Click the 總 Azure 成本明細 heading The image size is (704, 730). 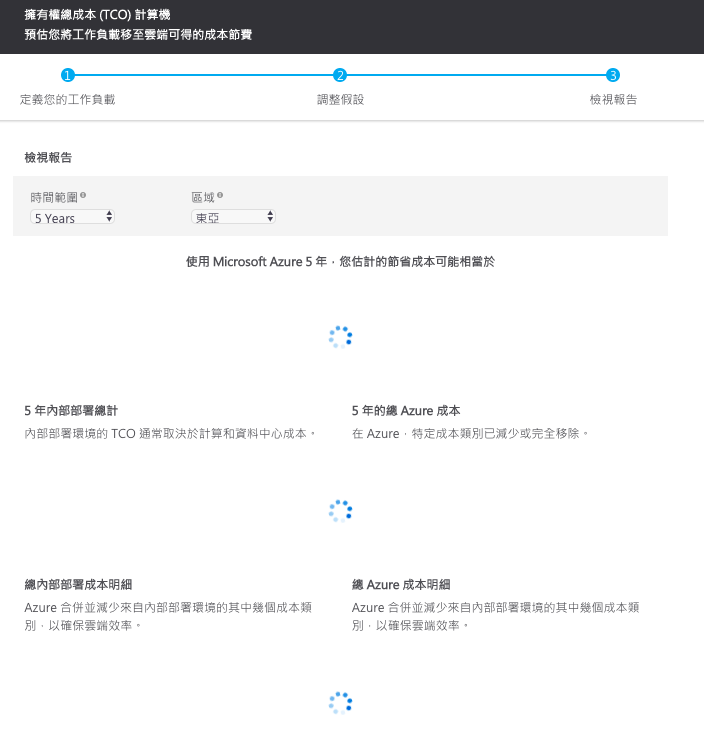pyautogui.click(x=401, y=584)
